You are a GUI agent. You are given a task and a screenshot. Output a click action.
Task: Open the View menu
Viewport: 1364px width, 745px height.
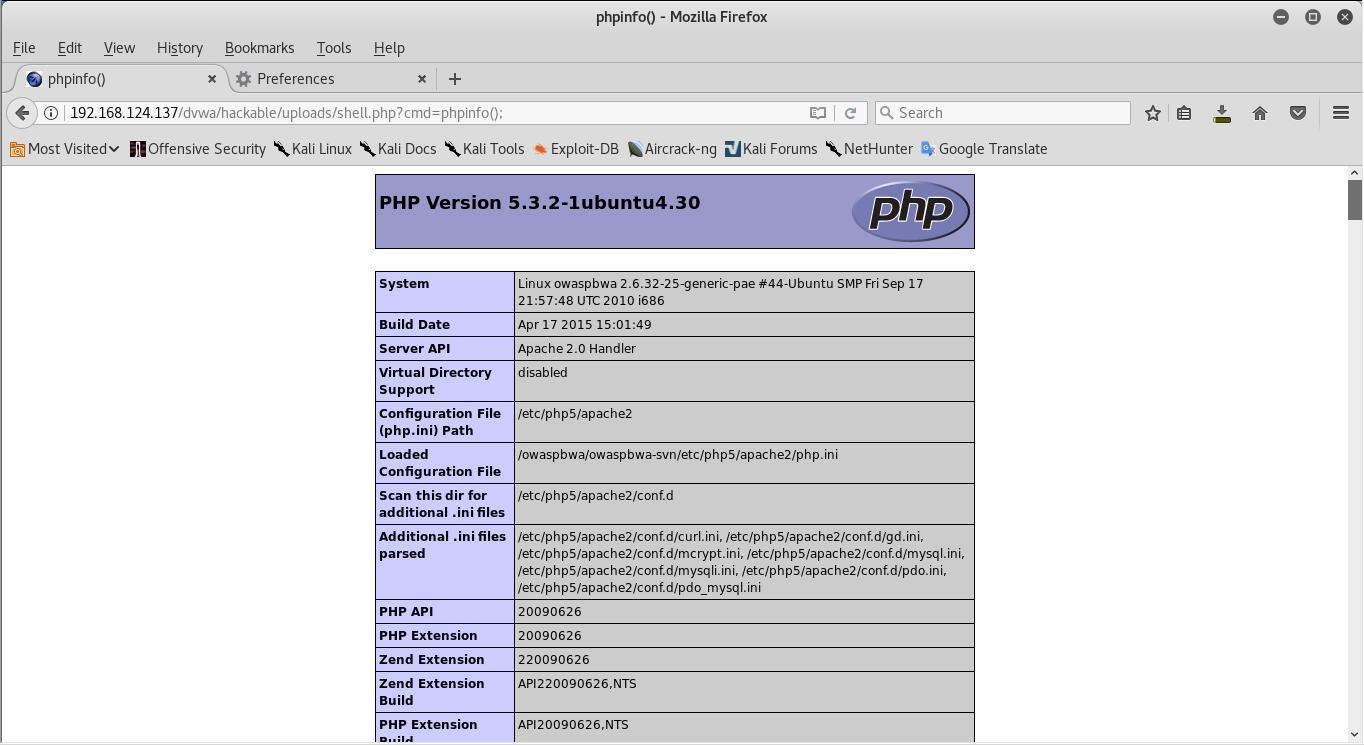pos(119,48)
